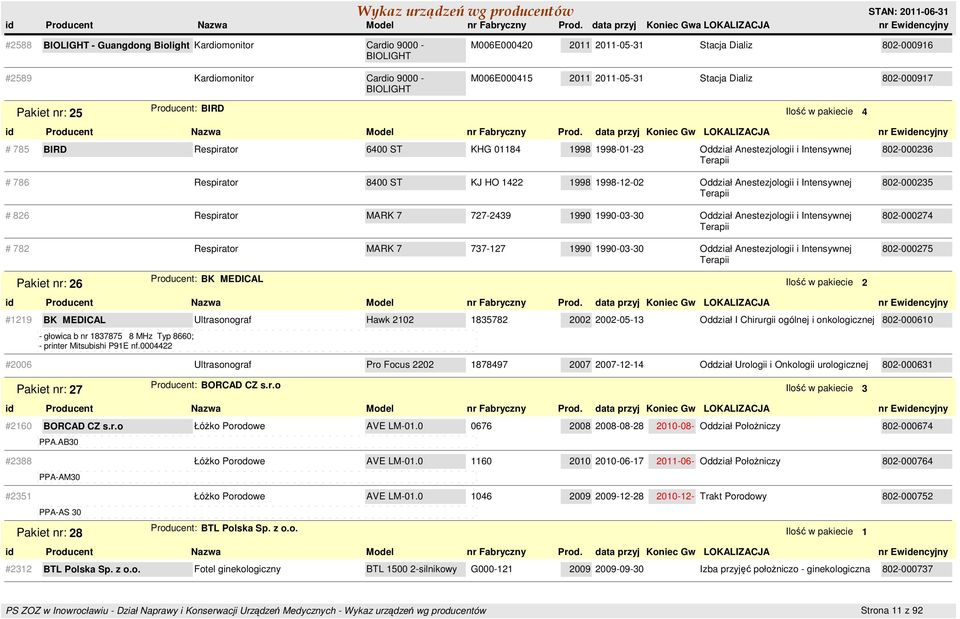
Task: Select serial number '737-127'
Action: pos(488,249)
